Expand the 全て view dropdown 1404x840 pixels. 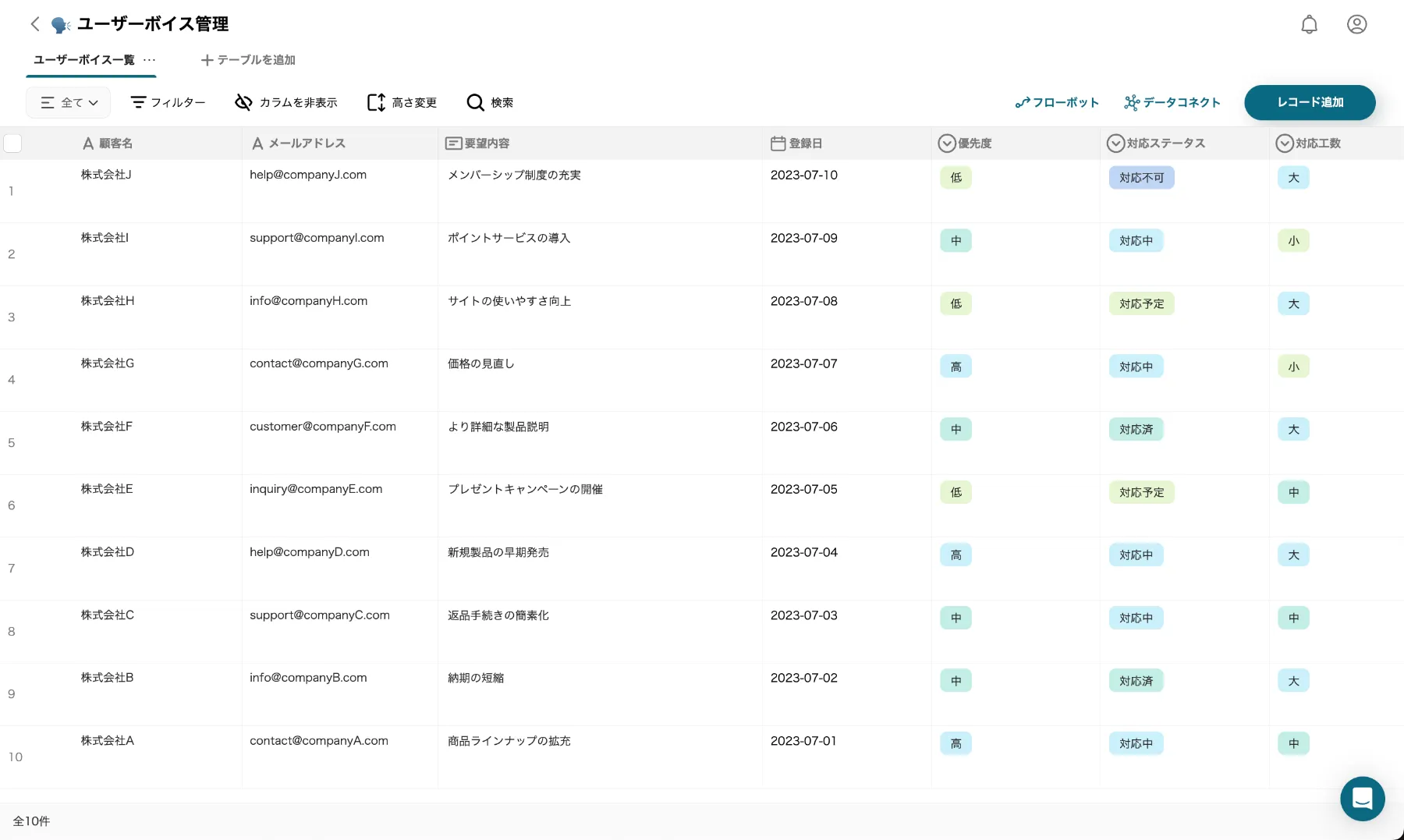[x=69, y=102]
